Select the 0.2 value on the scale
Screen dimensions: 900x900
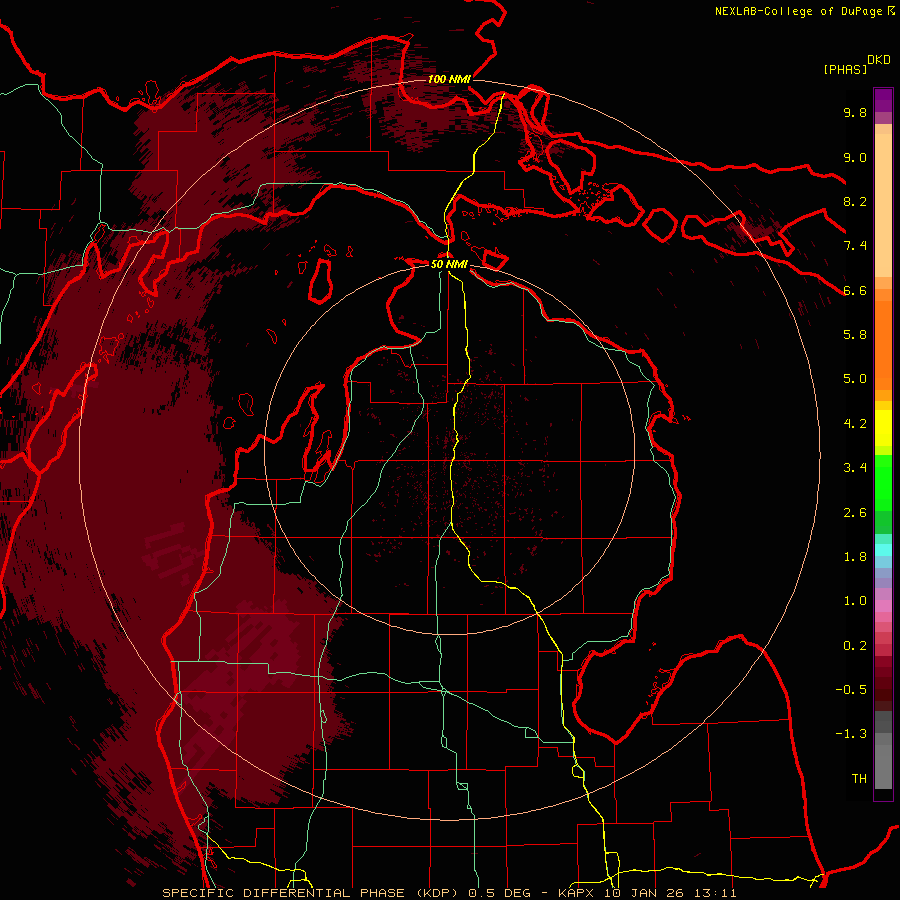(x=855, y=646)
